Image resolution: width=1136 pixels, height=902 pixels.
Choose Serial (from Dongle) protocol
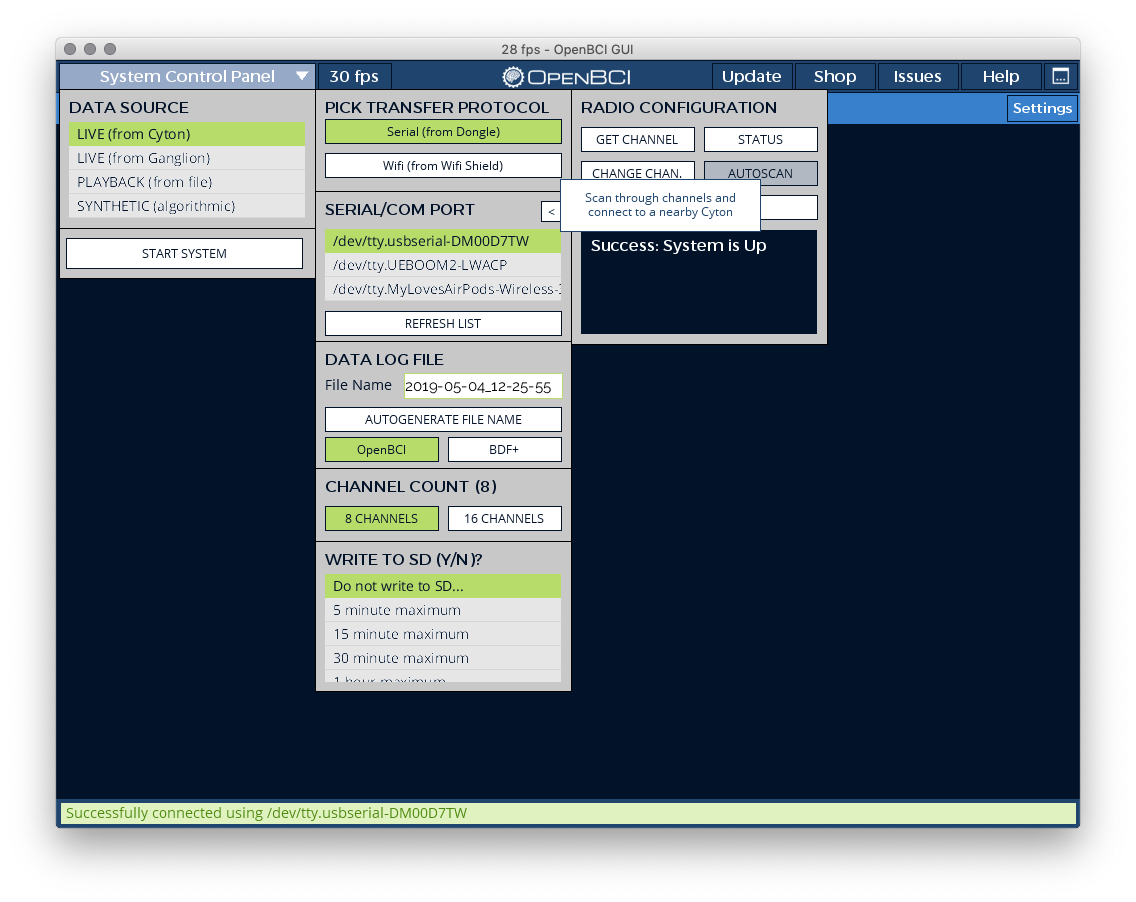(x=443, y=132)
